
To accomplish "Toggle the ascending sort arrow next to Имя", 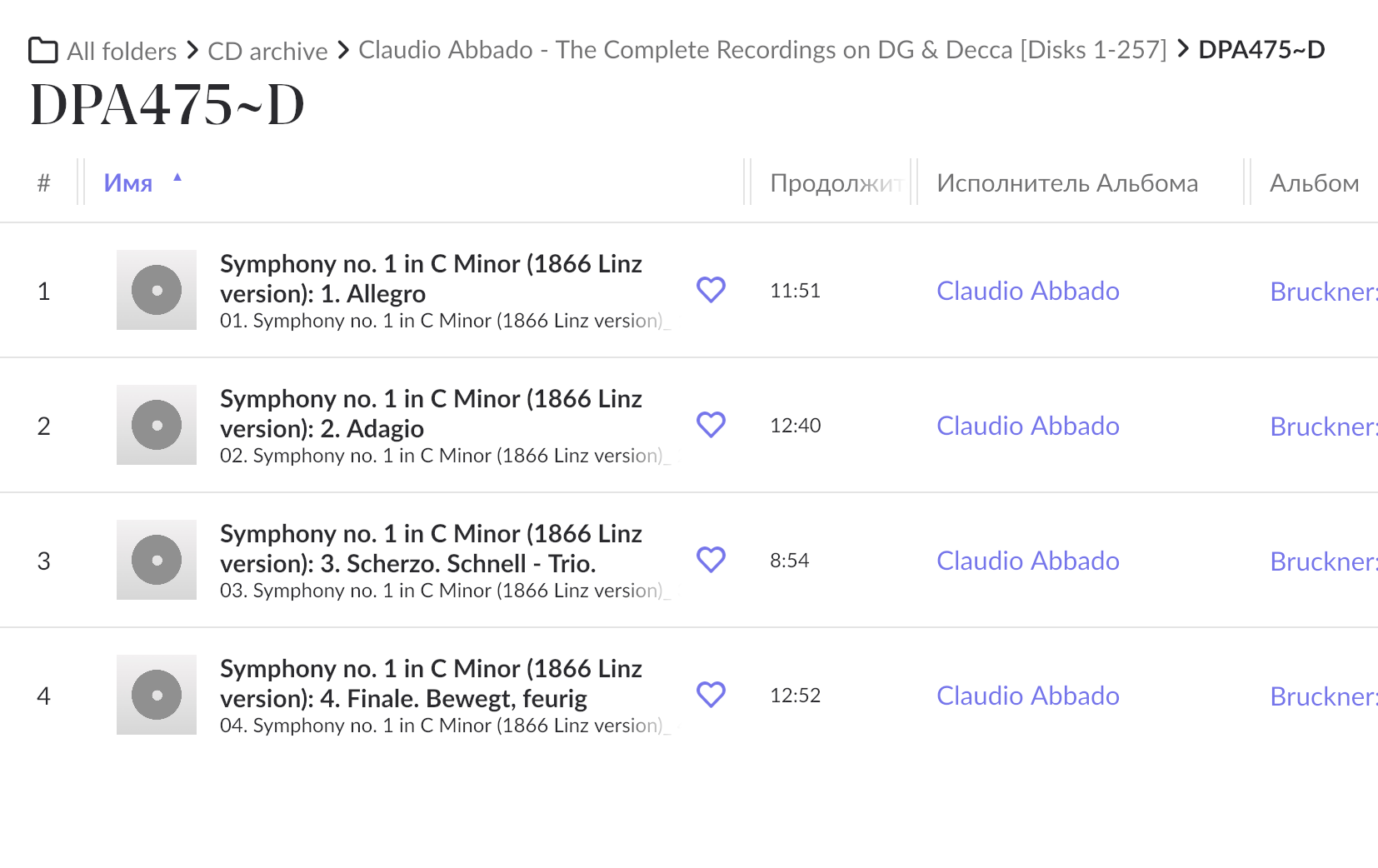I will 177,177.
